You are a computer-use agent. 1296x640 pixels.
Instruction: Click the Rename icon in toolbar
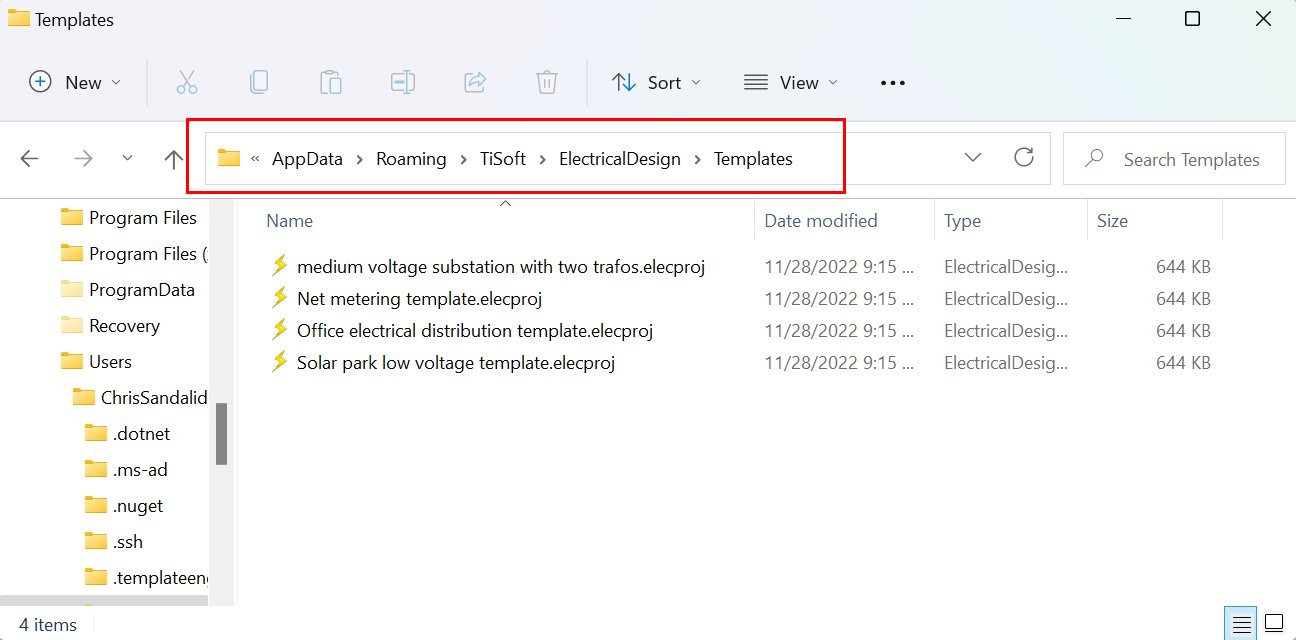point(403,83)
